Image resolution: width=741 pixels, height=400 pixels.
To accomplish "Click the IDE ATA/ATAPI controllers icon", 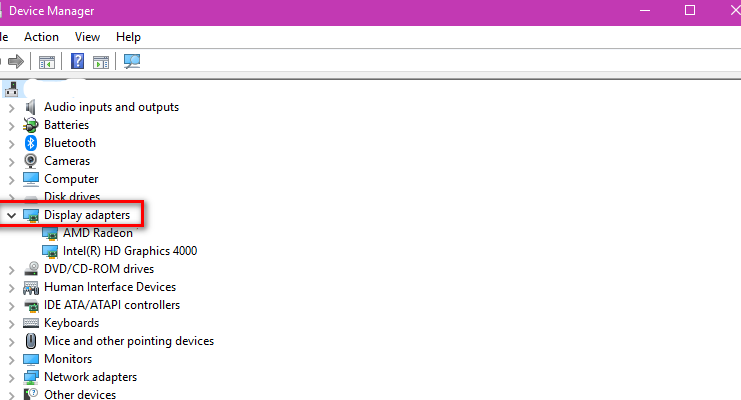I will coord(31,305).
